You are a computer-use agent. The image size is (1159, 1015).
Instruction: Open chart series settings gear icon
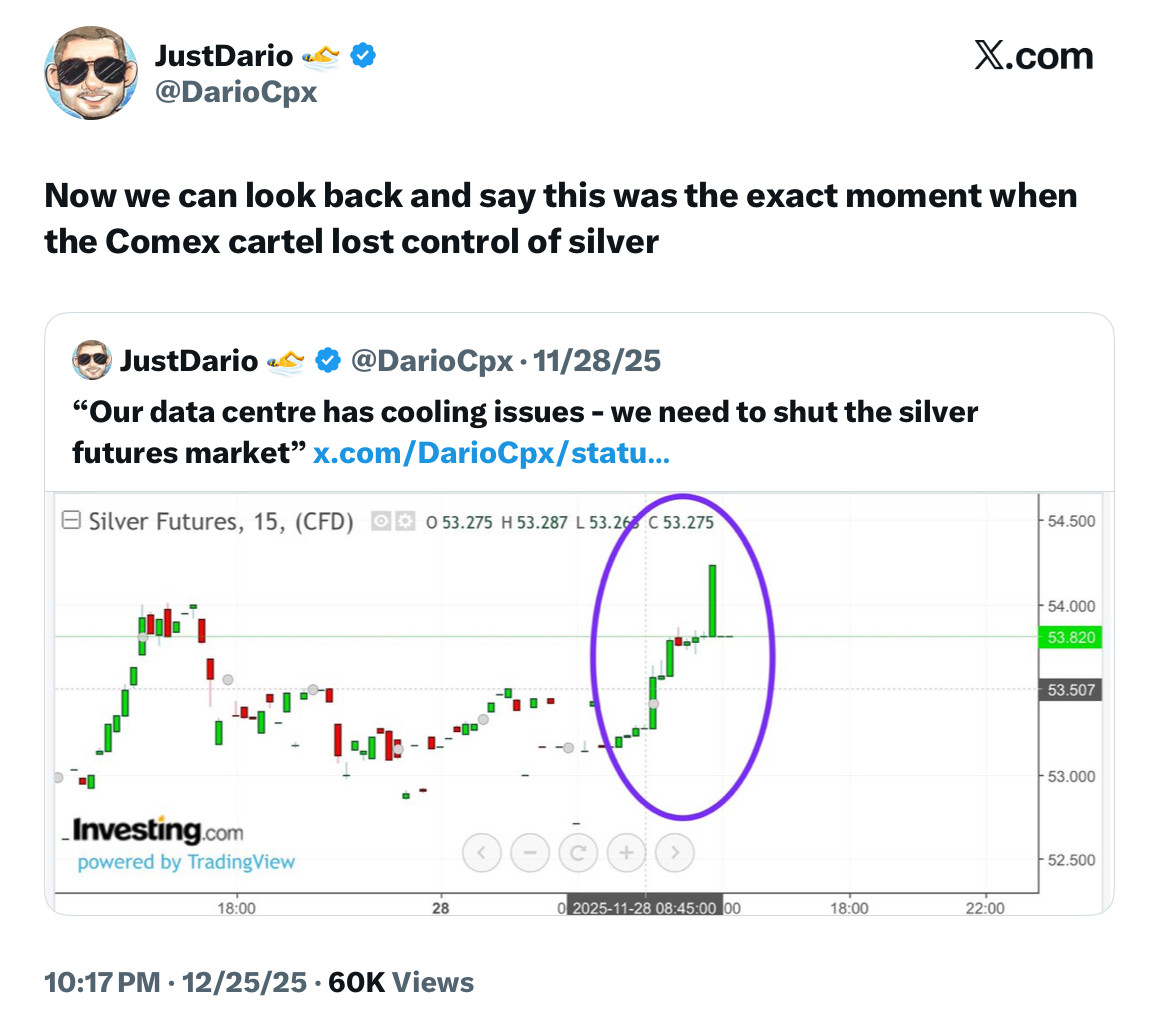pos(405,521)
